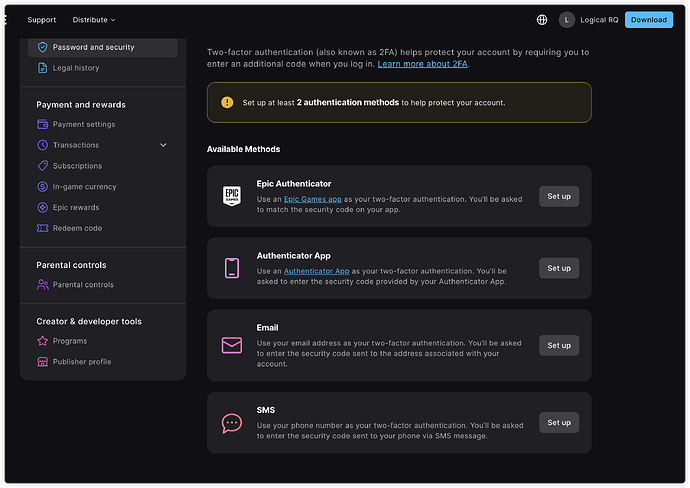Click the Redeem code ticket icon
690x488 pixels.
(x=42, y=228)
